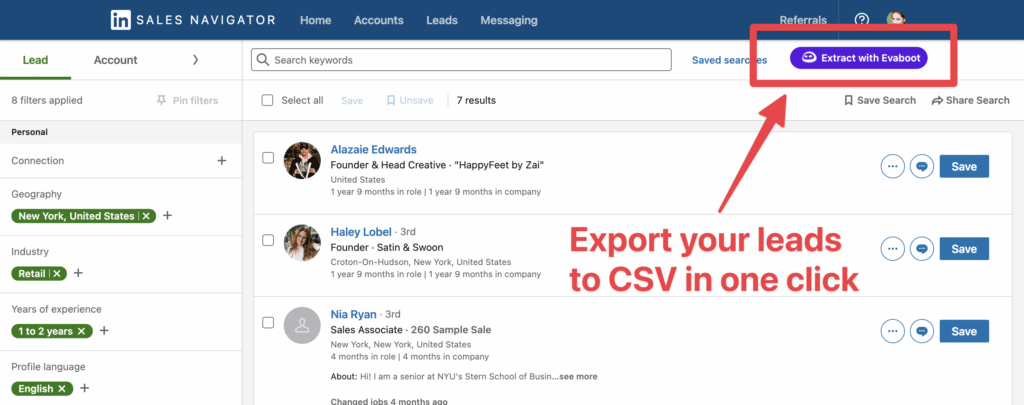Open Leads in top navigation
This screenshot has width=1024, height=405.
(442, 20)
